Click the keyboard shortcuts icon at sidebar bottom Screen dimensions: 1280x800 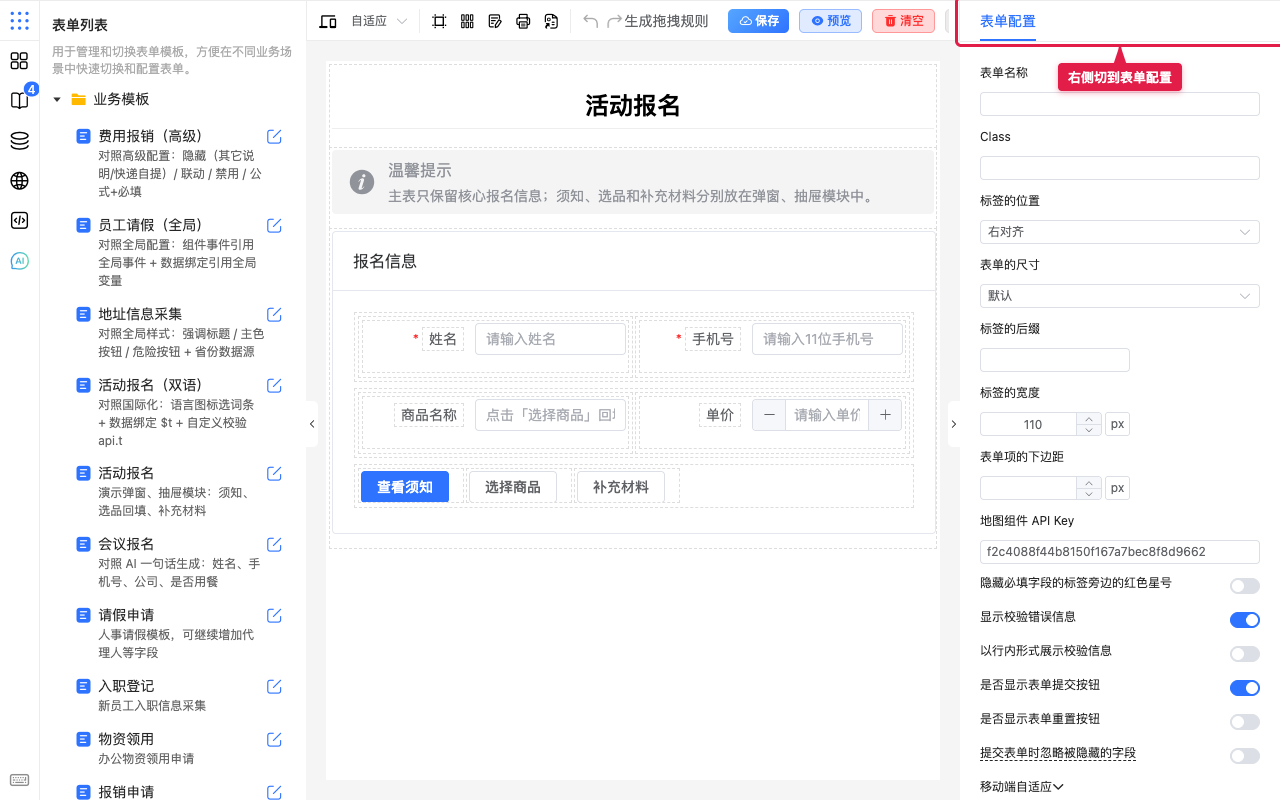pyautogui.click(x=19, y=780)
